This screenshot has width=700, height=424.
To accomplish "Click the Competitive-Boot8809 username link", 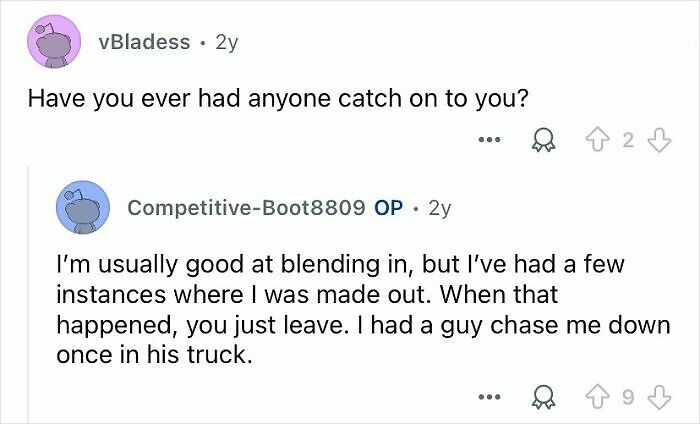I will point(246,208).
